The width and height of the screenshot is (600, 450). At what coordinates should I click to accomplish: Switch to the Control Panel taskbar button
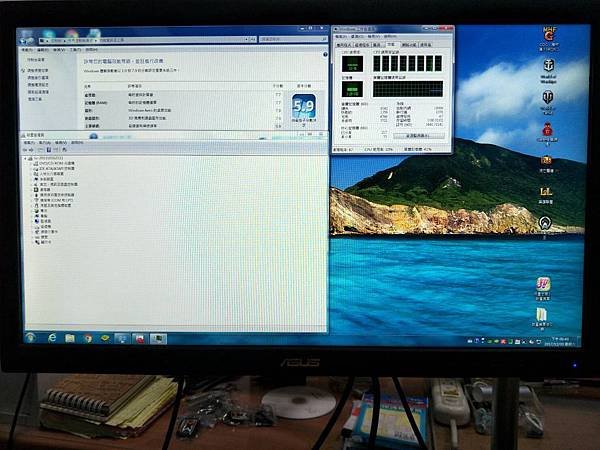point(122,339)
